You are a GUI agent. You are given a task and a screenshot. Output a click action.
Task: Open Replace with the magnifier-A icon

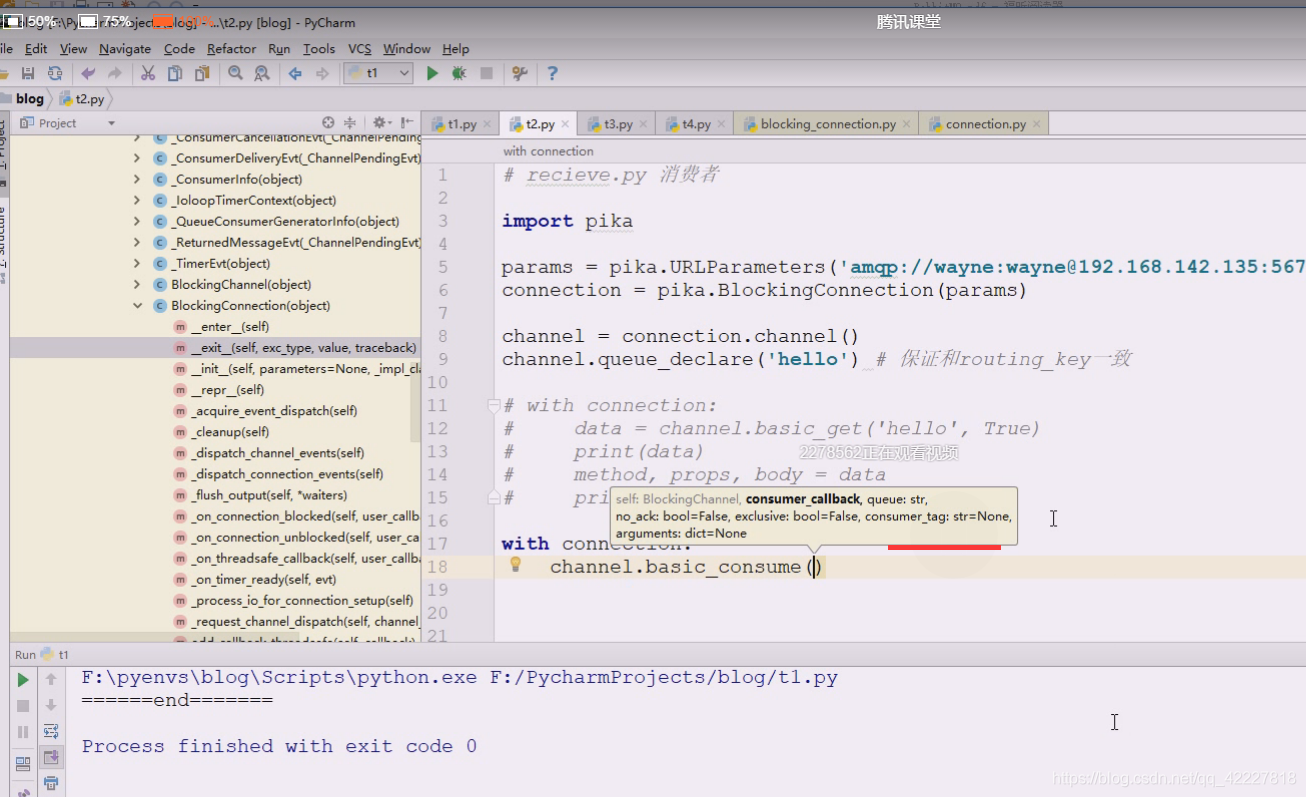click(x=262, y=73)
